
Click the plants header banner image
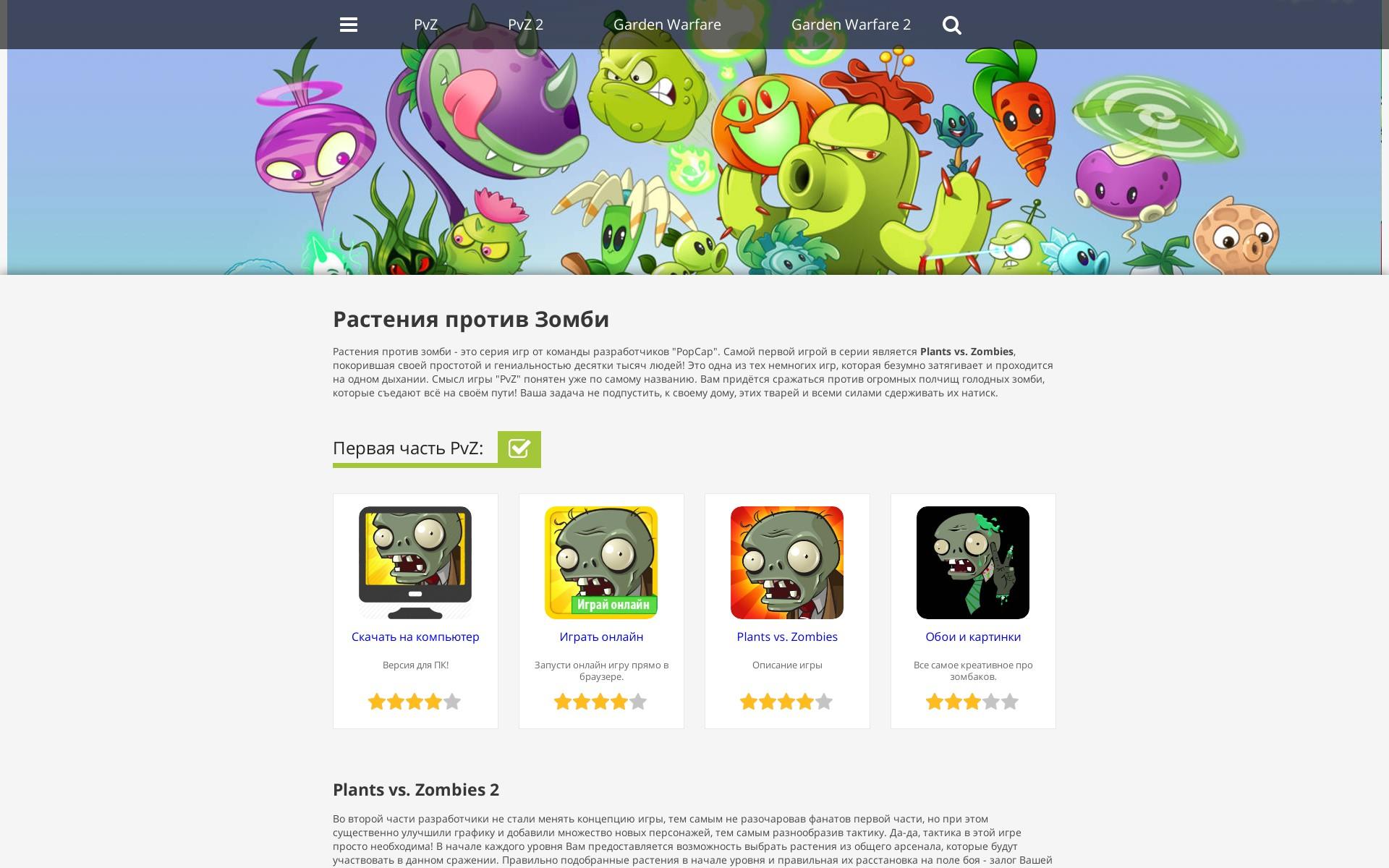tap(694, 162)
